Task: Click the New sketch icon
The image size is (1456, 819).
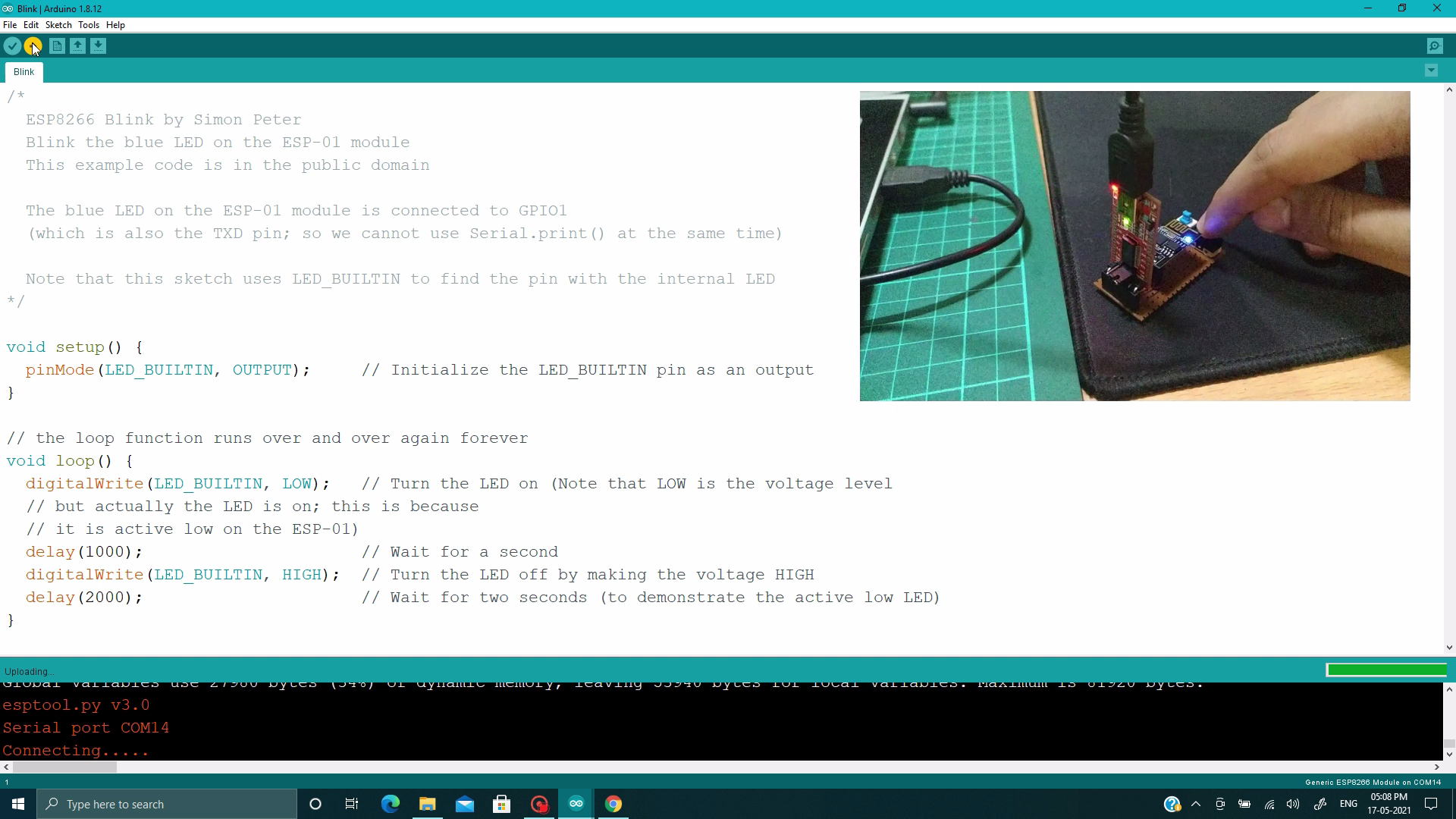Action: (57, 46)
